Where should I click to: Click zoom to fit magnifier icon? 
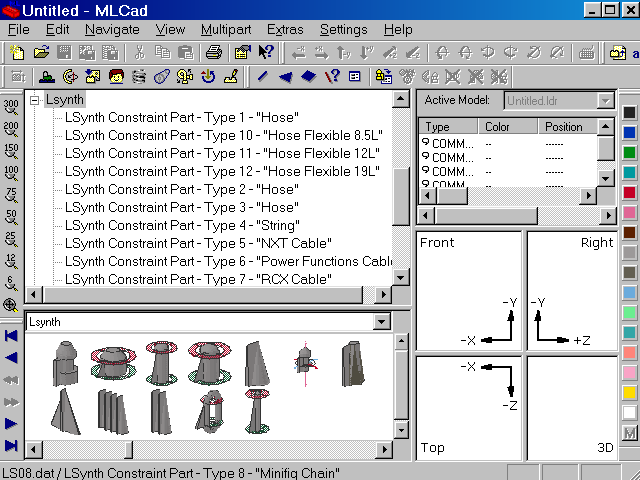[x=11, y=305]
